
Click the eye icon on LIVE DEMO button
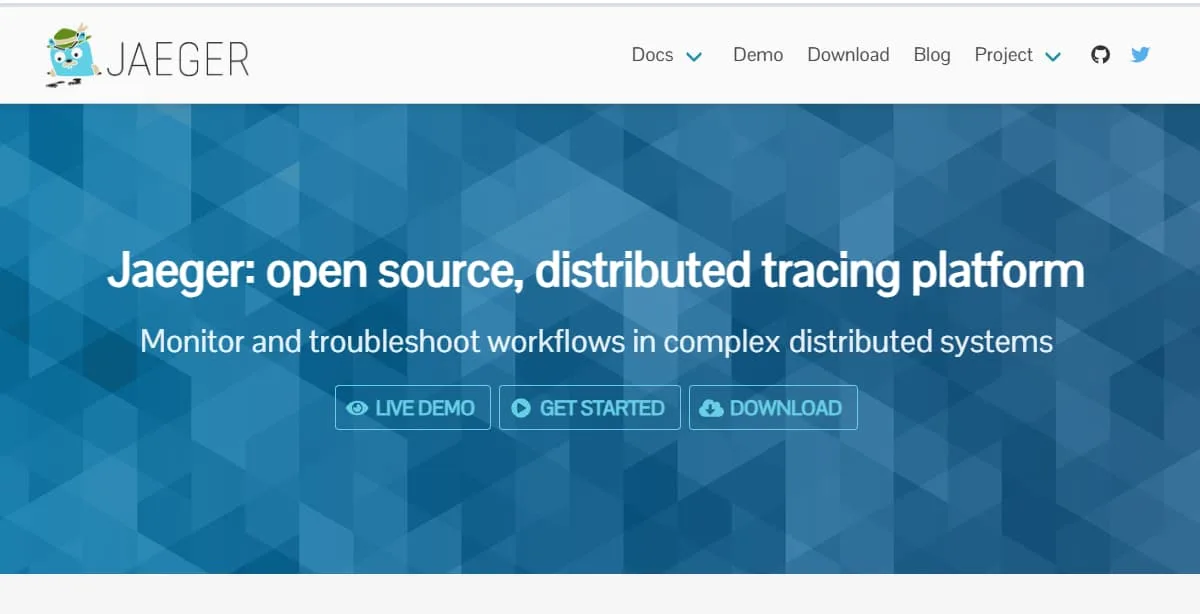[x=357, y=408]
